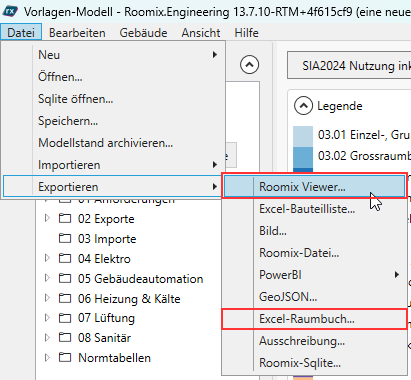The width and height of the screenshot is (411, 380).
Task: Choose Excel-Raumbuch... export option
Action: coord(315,319)
